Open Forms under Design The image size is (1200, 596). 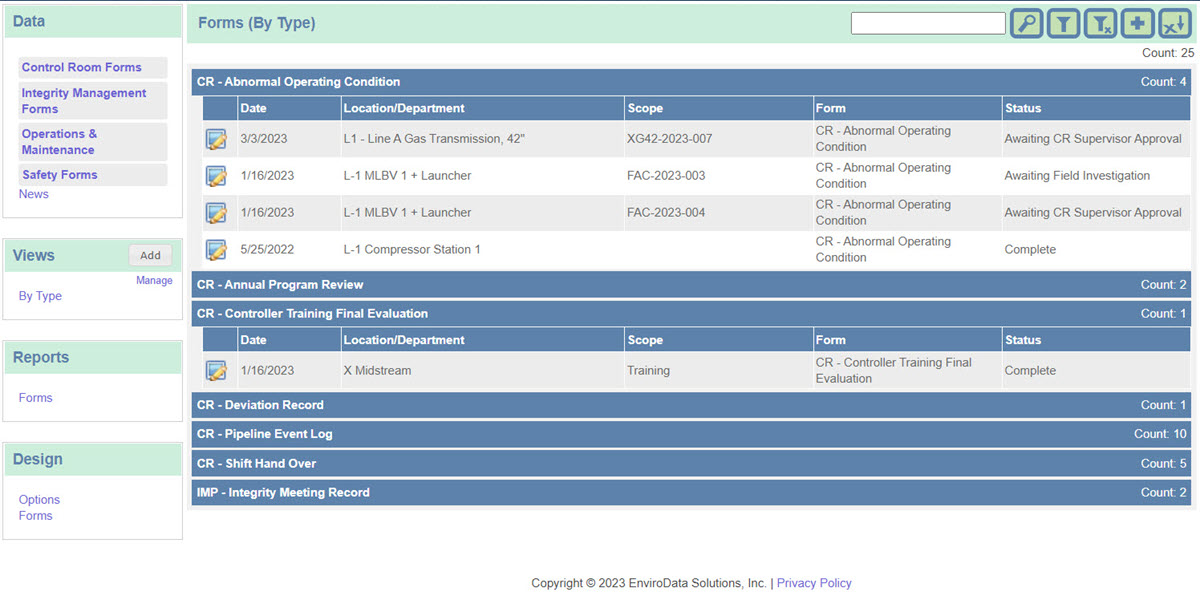pyautogui.click(x=35, y=516)
